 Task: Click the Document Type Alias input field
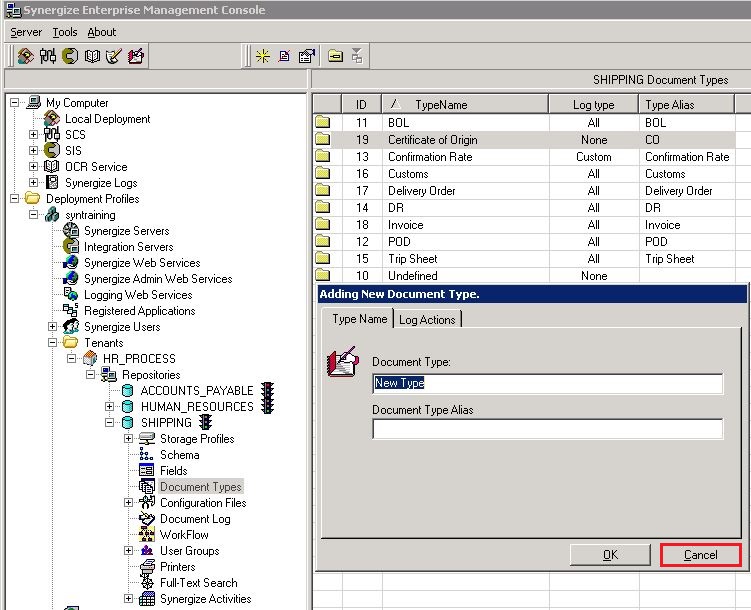click(x=547, y=429)
